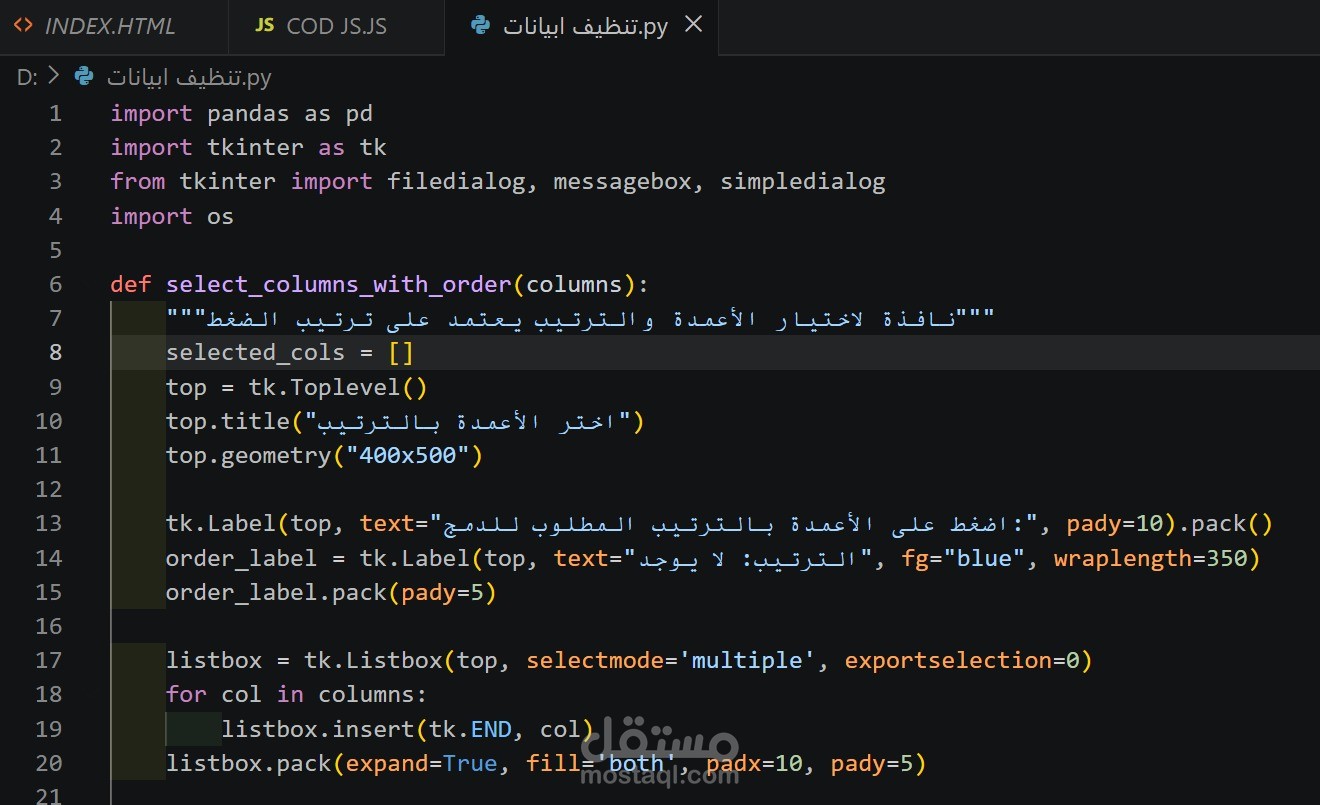
Task: Click the 'exportselection' parameter
Action: [948, 660]
